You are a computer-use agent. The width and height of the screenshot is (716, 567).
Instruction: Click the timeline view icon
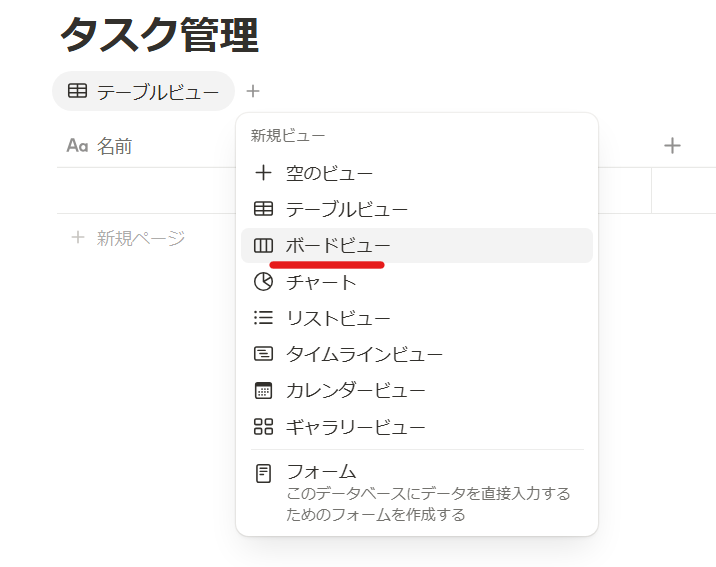(263, 354)
